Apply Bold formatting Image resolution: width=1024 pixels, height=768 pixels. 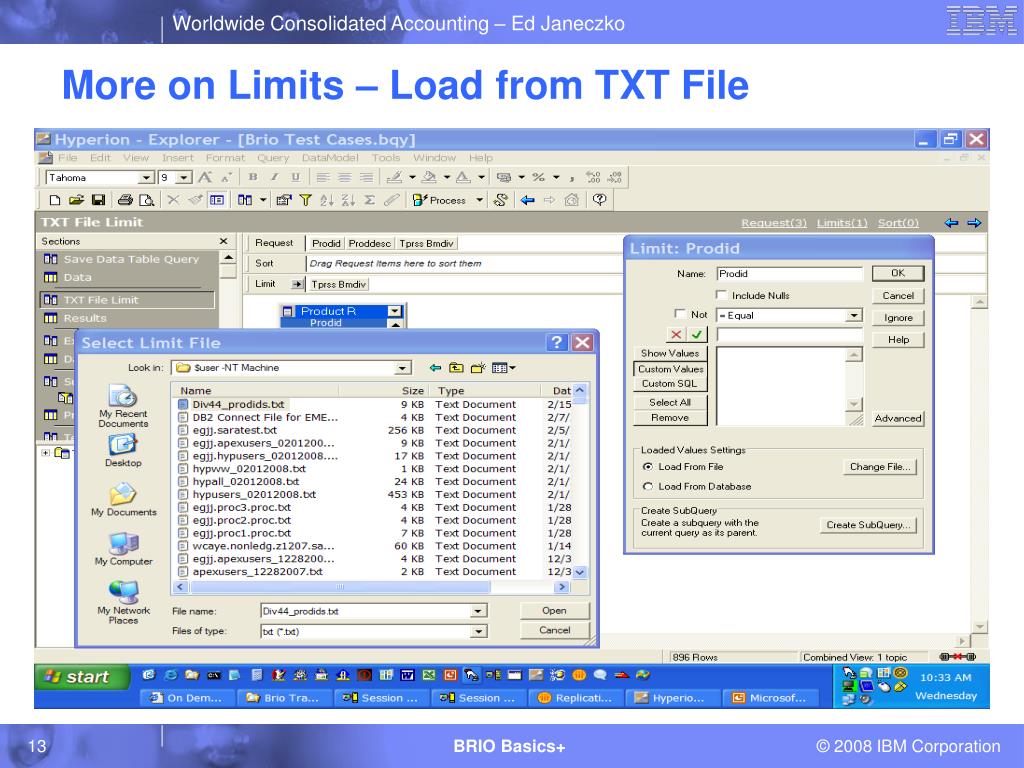(x=253, y=177)
